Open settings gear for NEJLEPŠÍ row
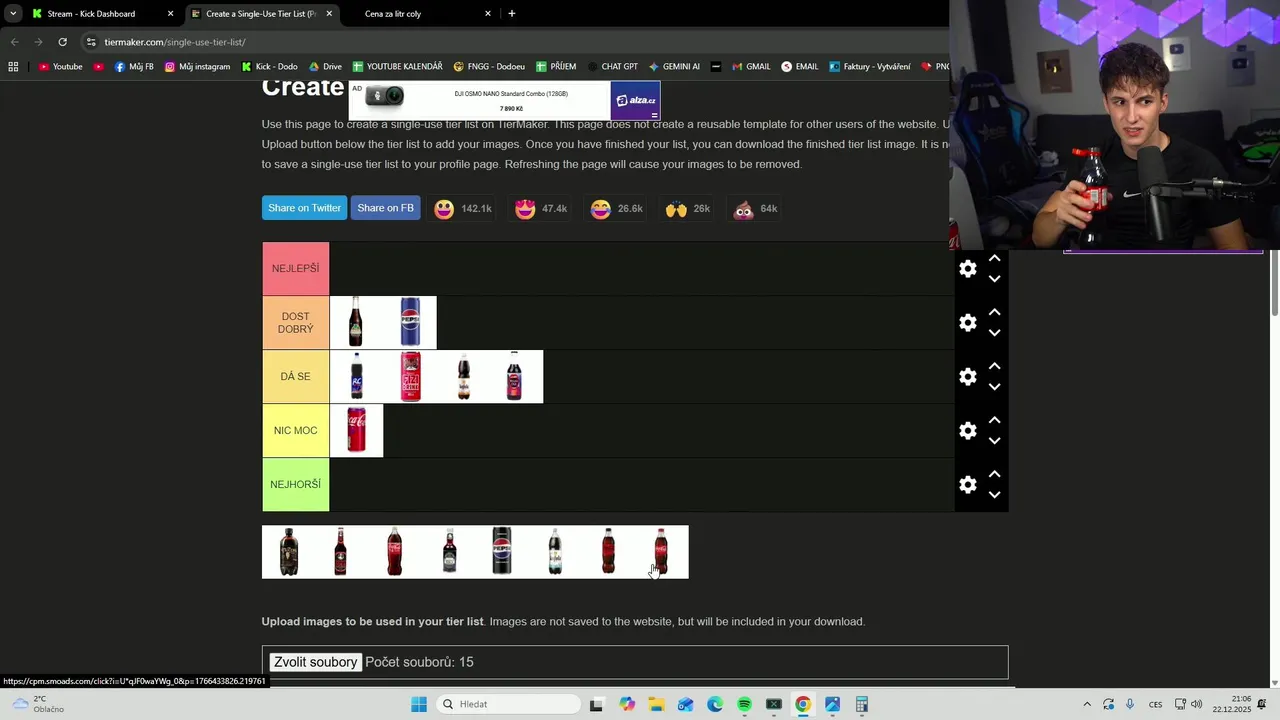 [x=967, y=269]
